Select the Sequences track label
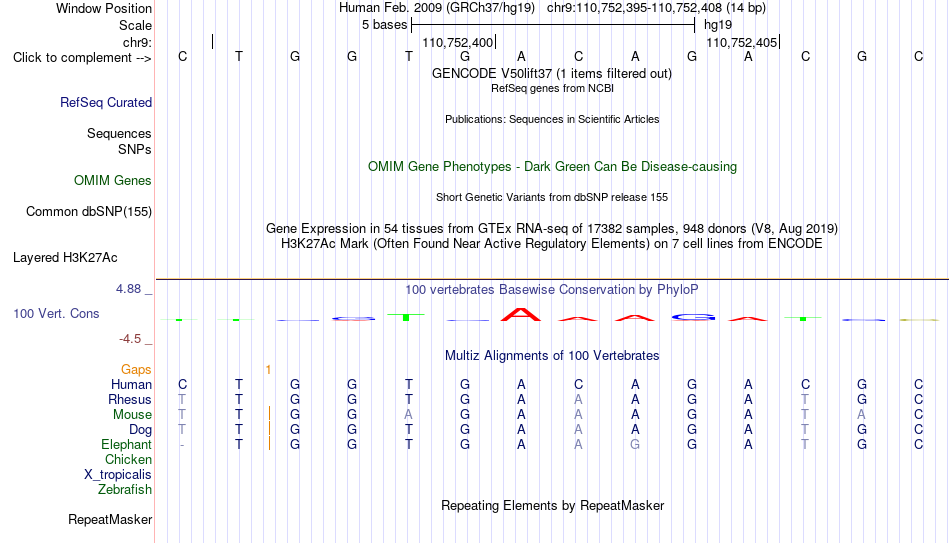The image size is (950, 543). (119, 133)
